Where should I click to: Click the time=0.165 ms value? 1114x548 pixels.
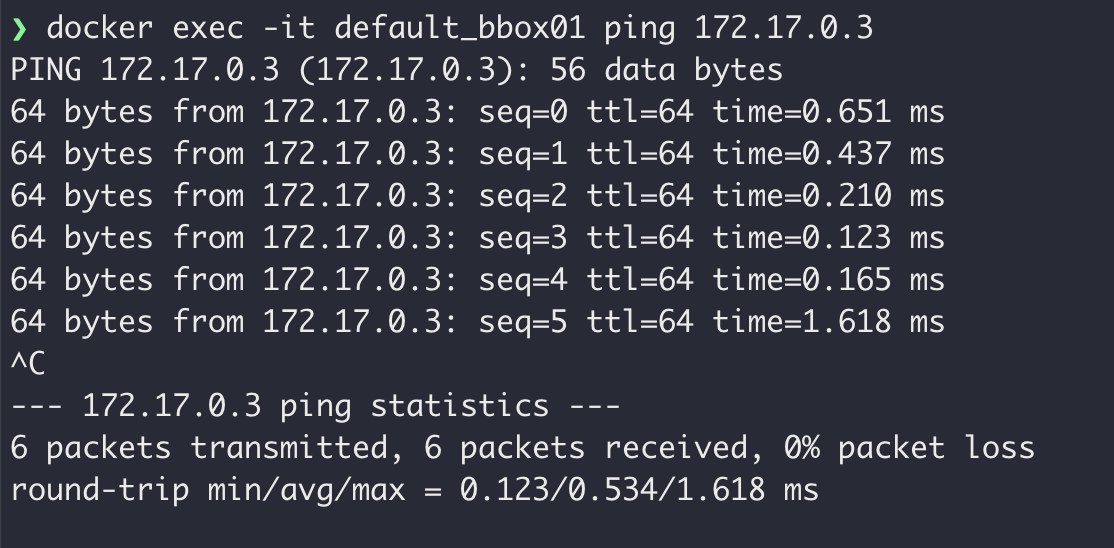pyautogui.click(x=828, y=281)
